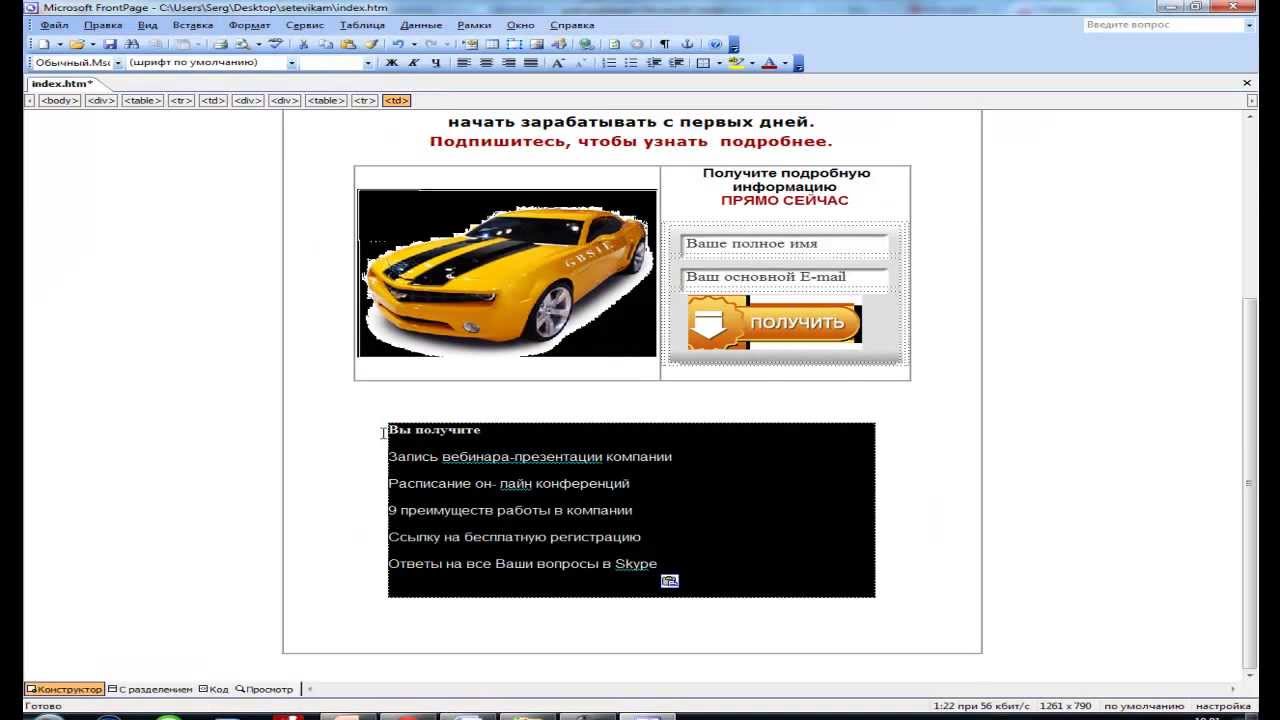Click the 'Ваш основной E-mail' field

click(x=784, y=277)
